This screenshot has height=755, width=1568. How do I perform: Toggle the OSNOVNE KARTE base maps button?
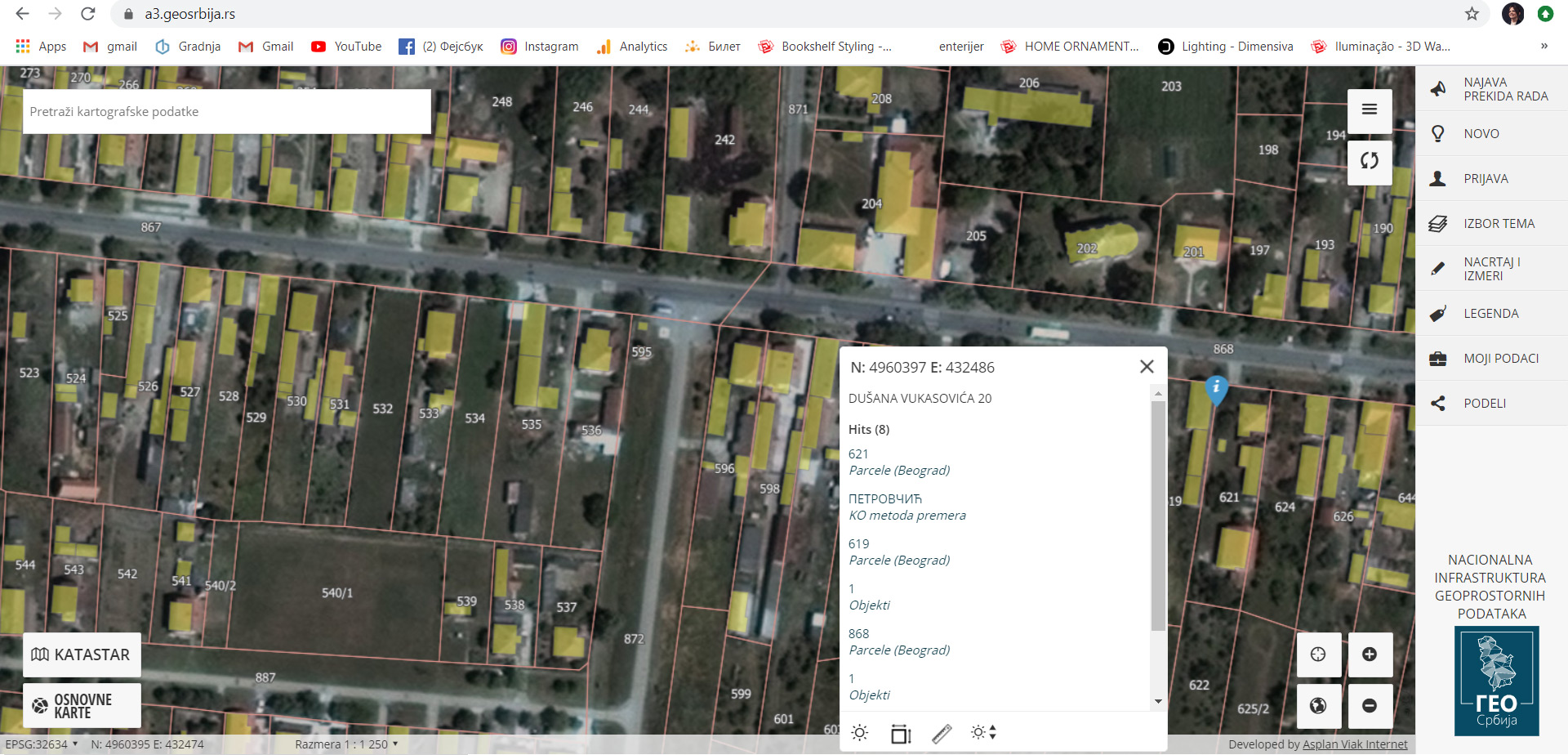82,706
